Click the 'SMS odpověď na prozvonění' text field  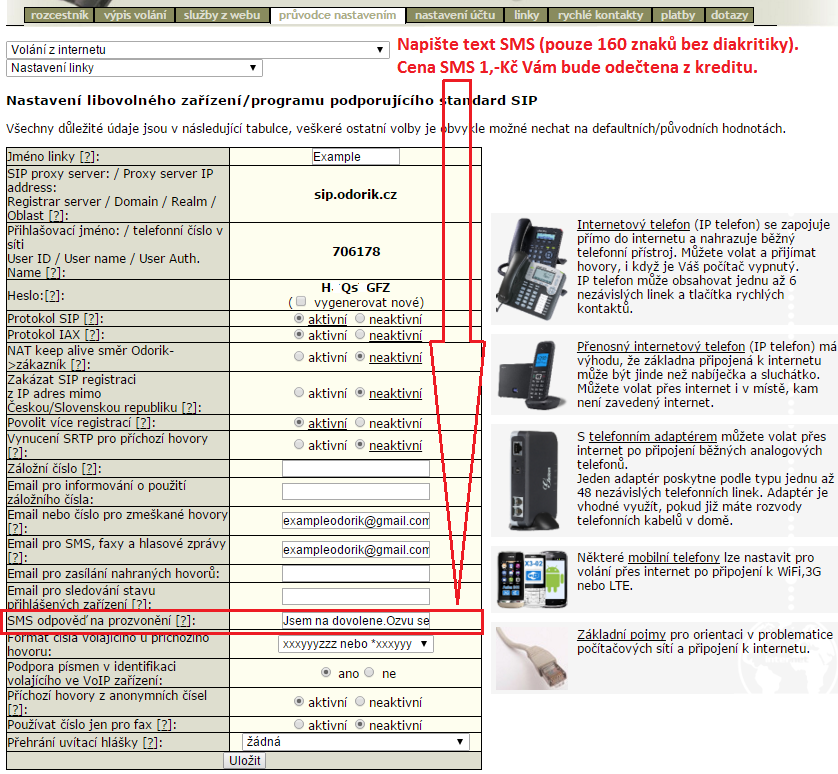pyautogui.click(x=355, y=621)
